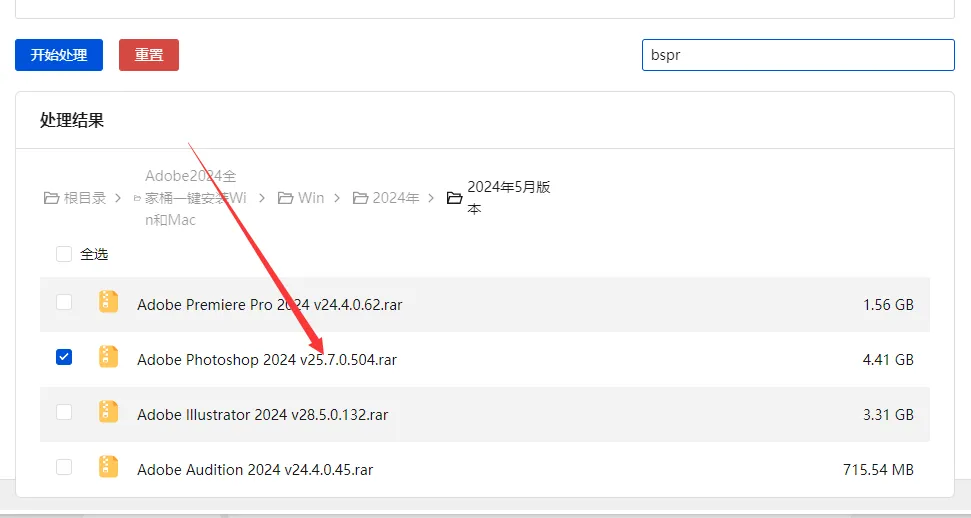Viewport: 971px width, 518px height.
Task: Check the Adobe Illustrator 2024 file checkbox
Action: click(x=64, y=412)
